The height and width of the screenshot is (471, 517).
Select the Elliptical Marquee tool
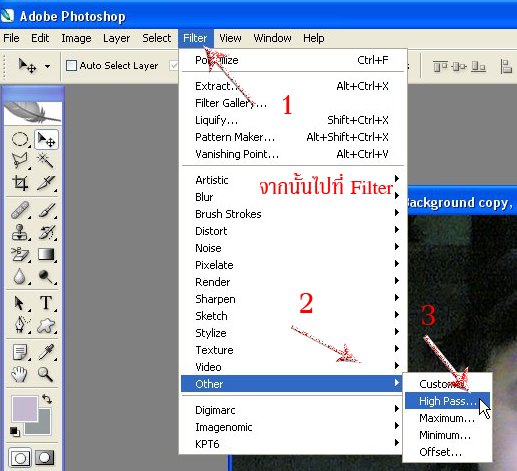[20, 139]
